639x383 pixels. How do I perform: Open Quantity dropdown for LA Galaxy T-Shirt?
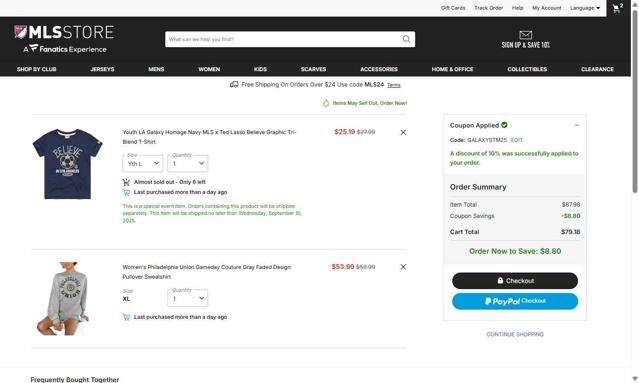pyautogui.click(x=187, y=163)
